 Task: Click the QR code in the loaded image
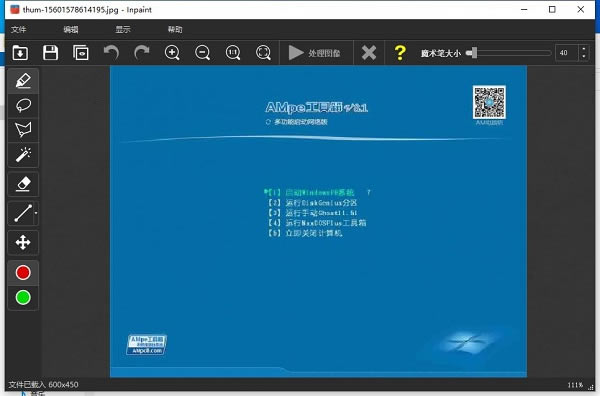pos(489,102)
